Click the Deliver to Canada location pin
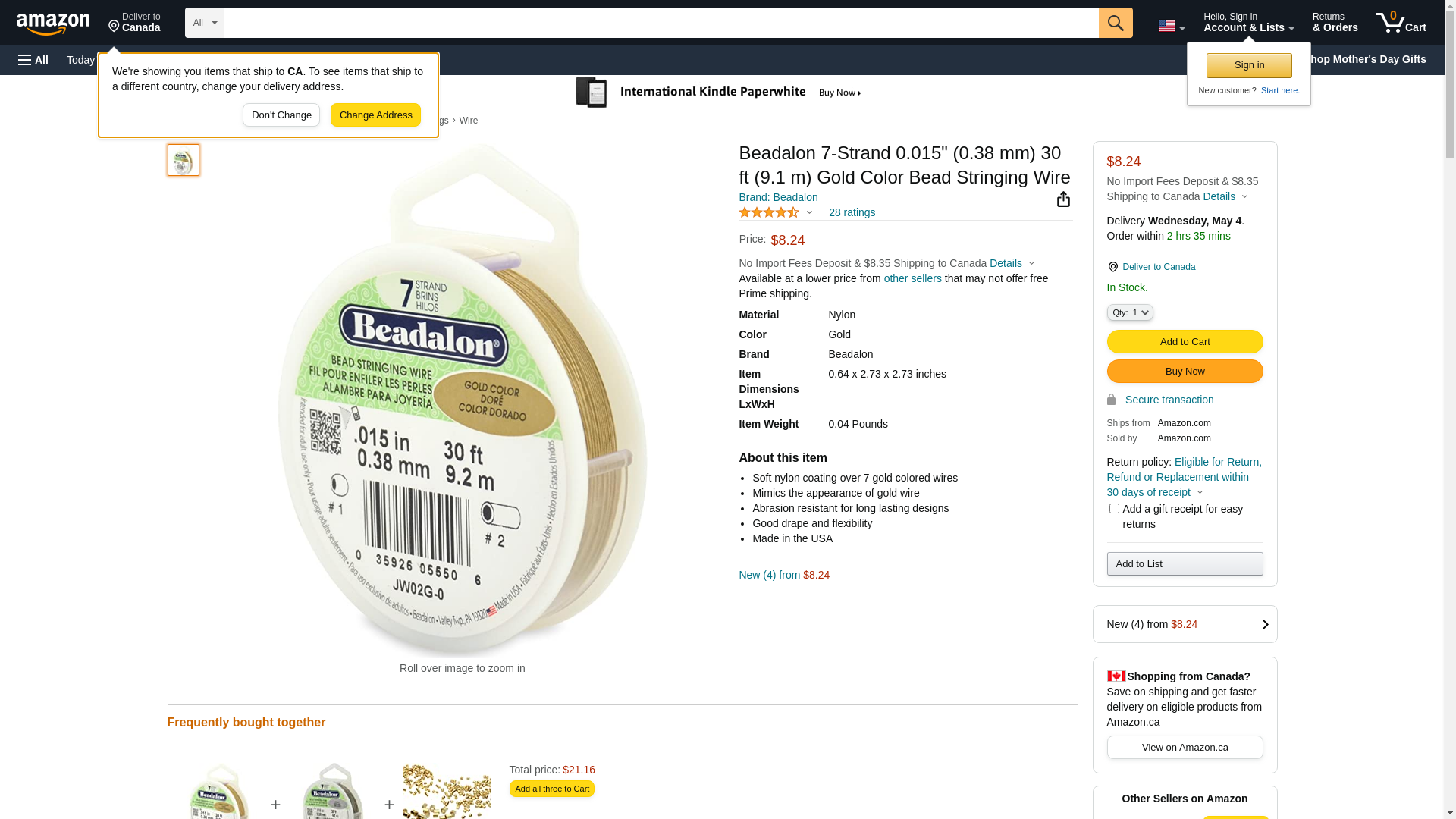 1112,267
